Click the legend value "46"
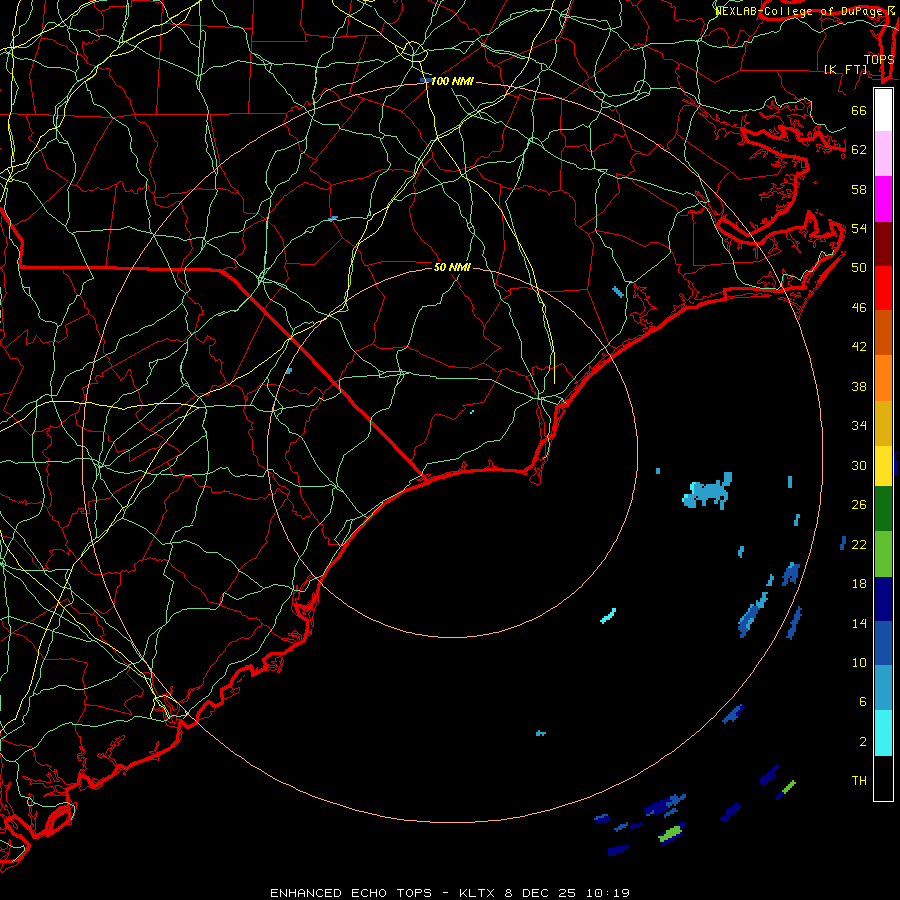Viewport: 900px width, 900px height. click(x=859, y=308)
